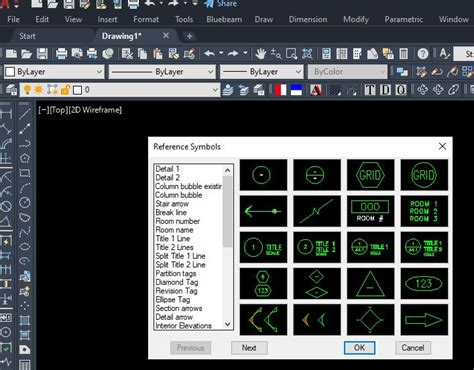The height and width of the screenshot is (370, 474).
Task: Switch to the Start tab
Action: (x=27, y=36)
